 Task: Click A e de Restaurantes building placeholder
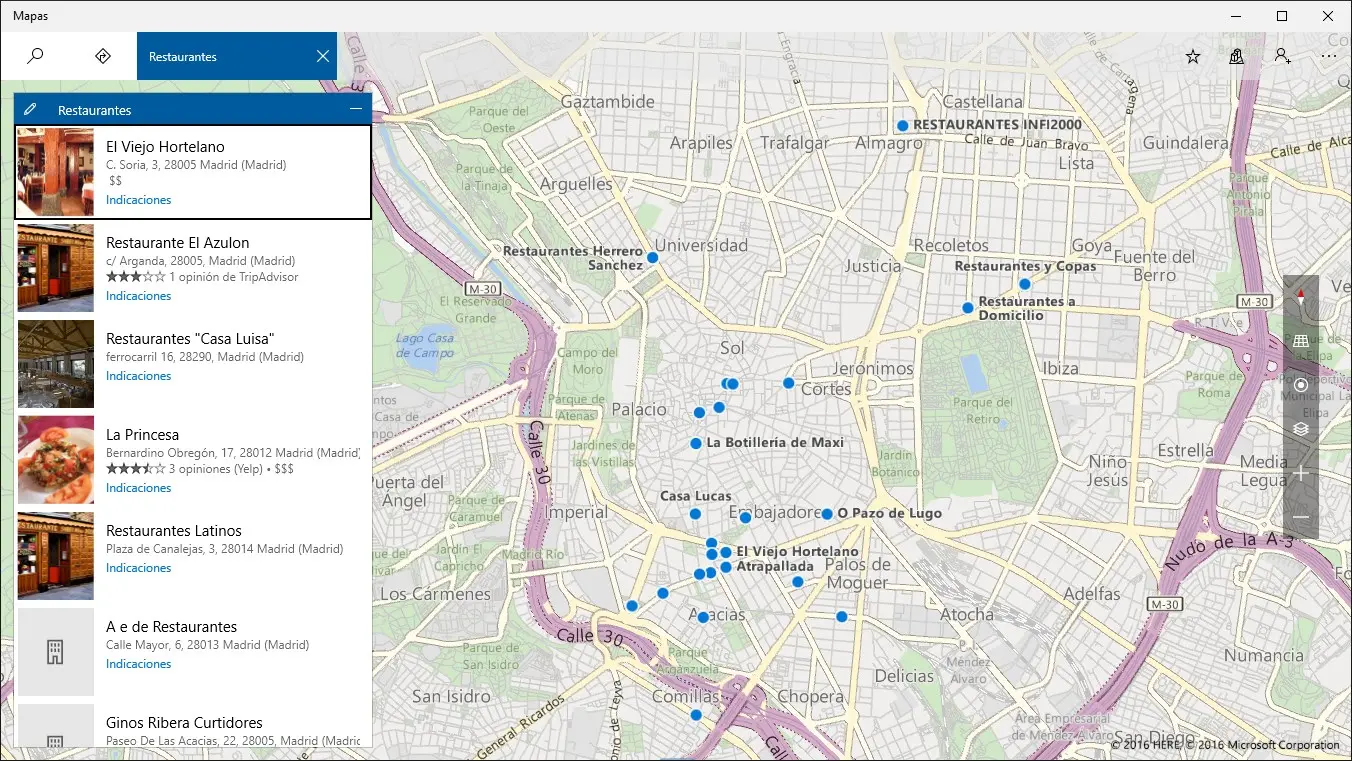point(56,652)
